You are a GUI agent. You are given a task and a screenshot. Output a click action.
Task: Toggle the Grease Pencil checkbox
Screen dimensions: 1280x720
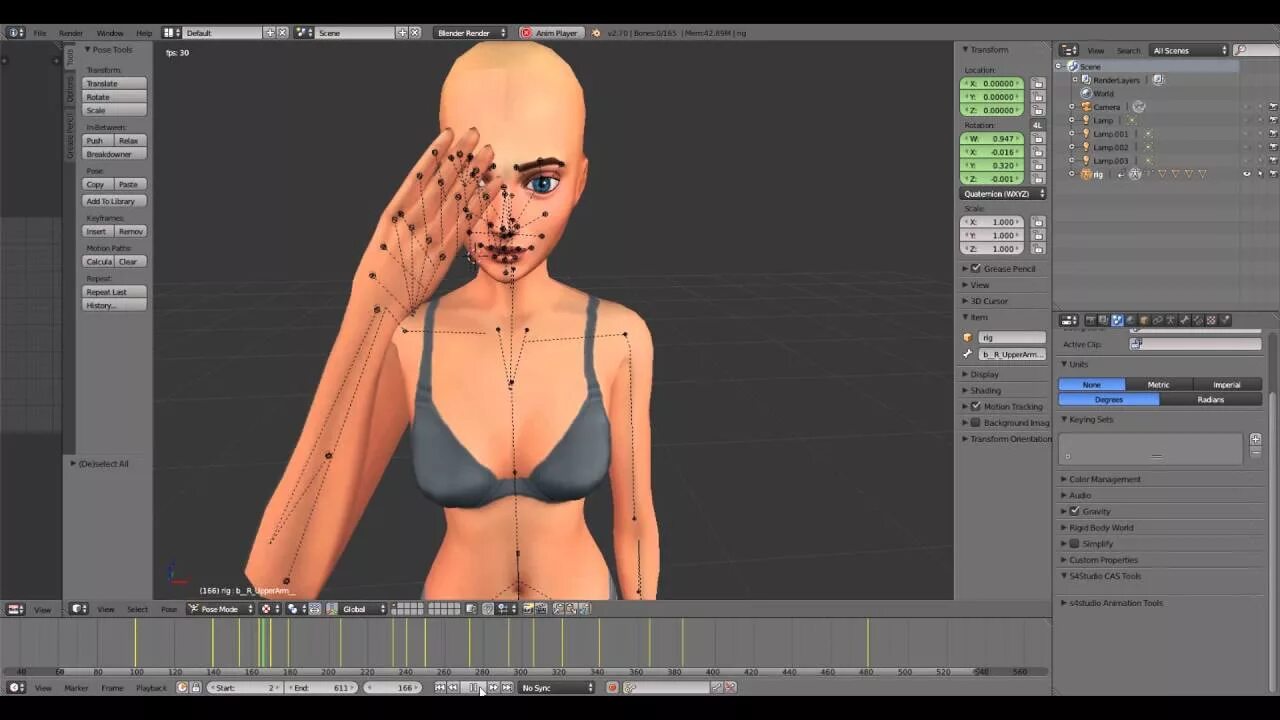pyautogui.click(x=976, y=269)
